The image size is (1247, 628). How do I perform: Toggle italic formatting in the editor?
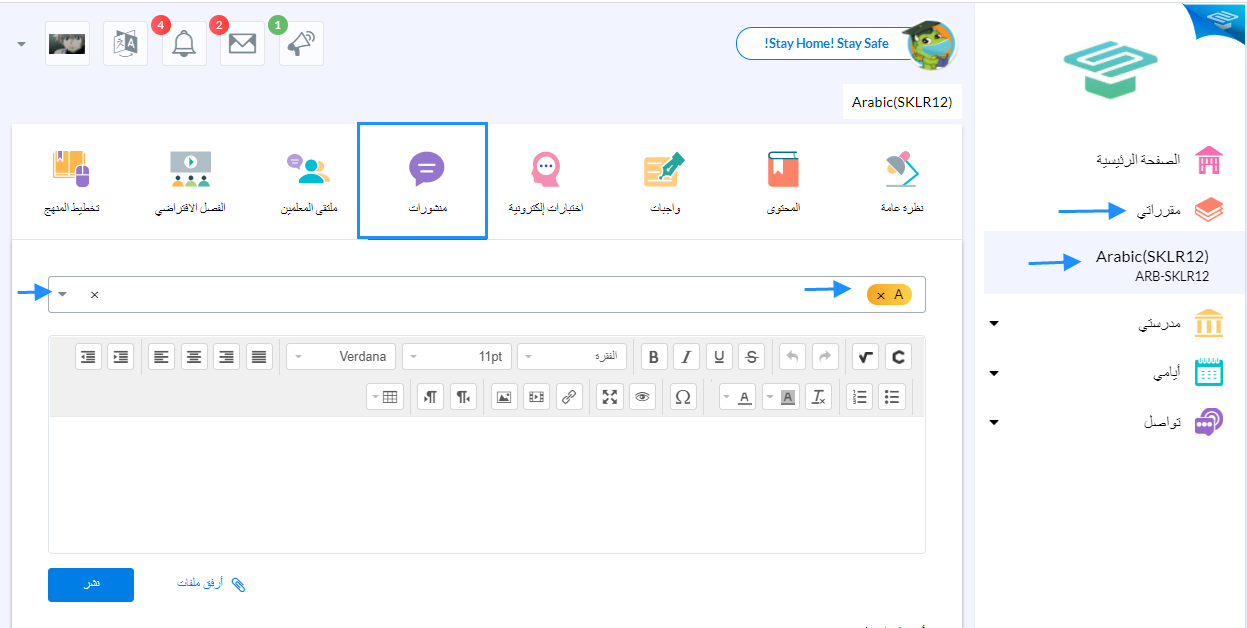[x=687, y=357]
